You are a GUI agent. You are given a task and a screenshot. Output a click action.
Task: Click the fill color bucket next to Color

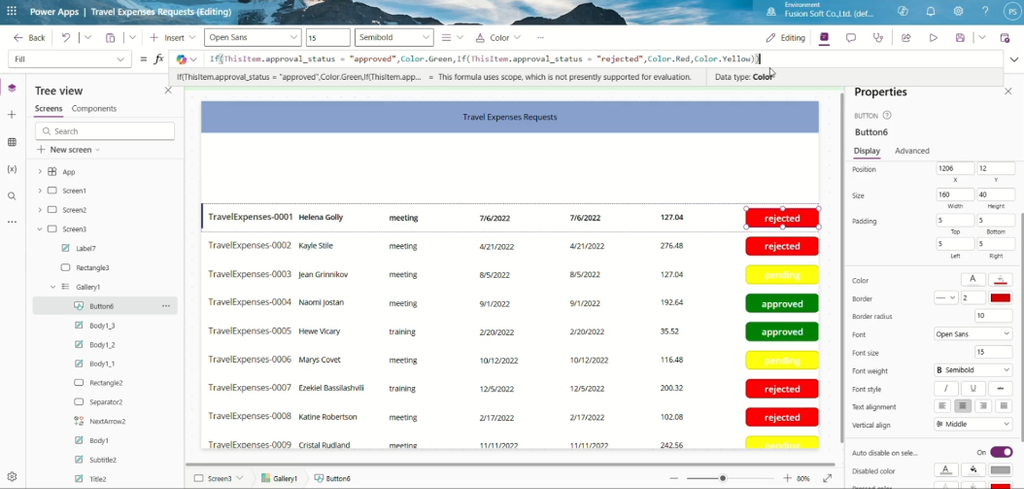[x=1000, y=279]
